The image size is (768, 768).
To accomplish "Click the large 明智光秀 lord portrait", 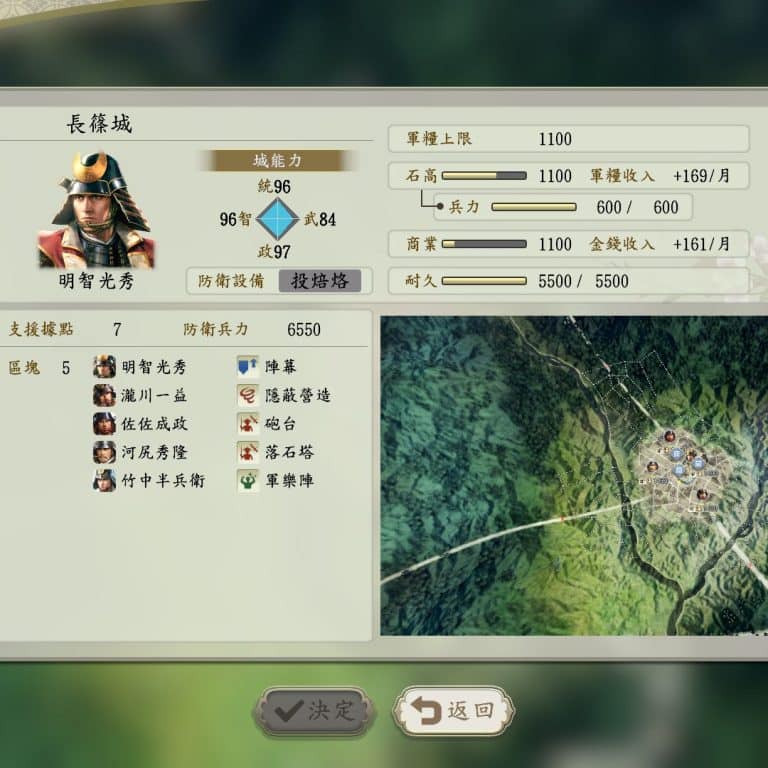I will pos(96,210).
